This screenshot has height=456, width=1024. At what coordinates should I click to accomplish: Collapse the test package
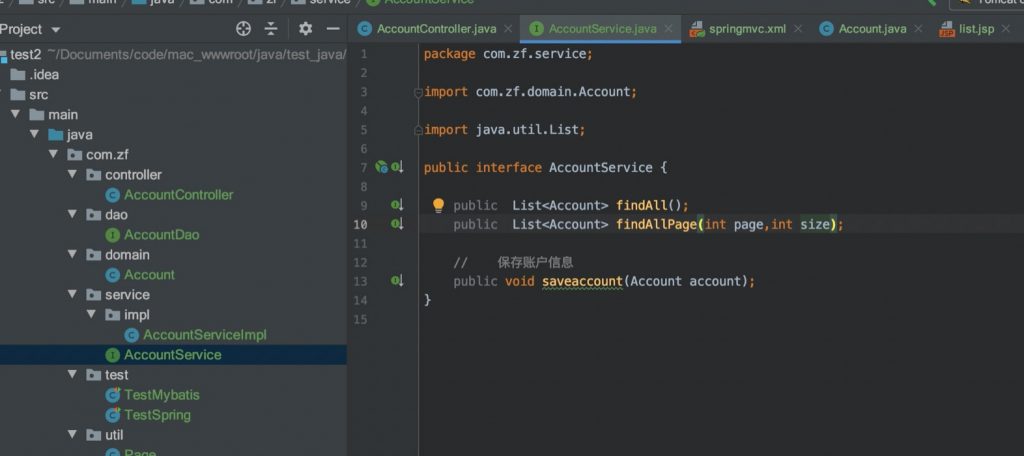tap(72, 374)
